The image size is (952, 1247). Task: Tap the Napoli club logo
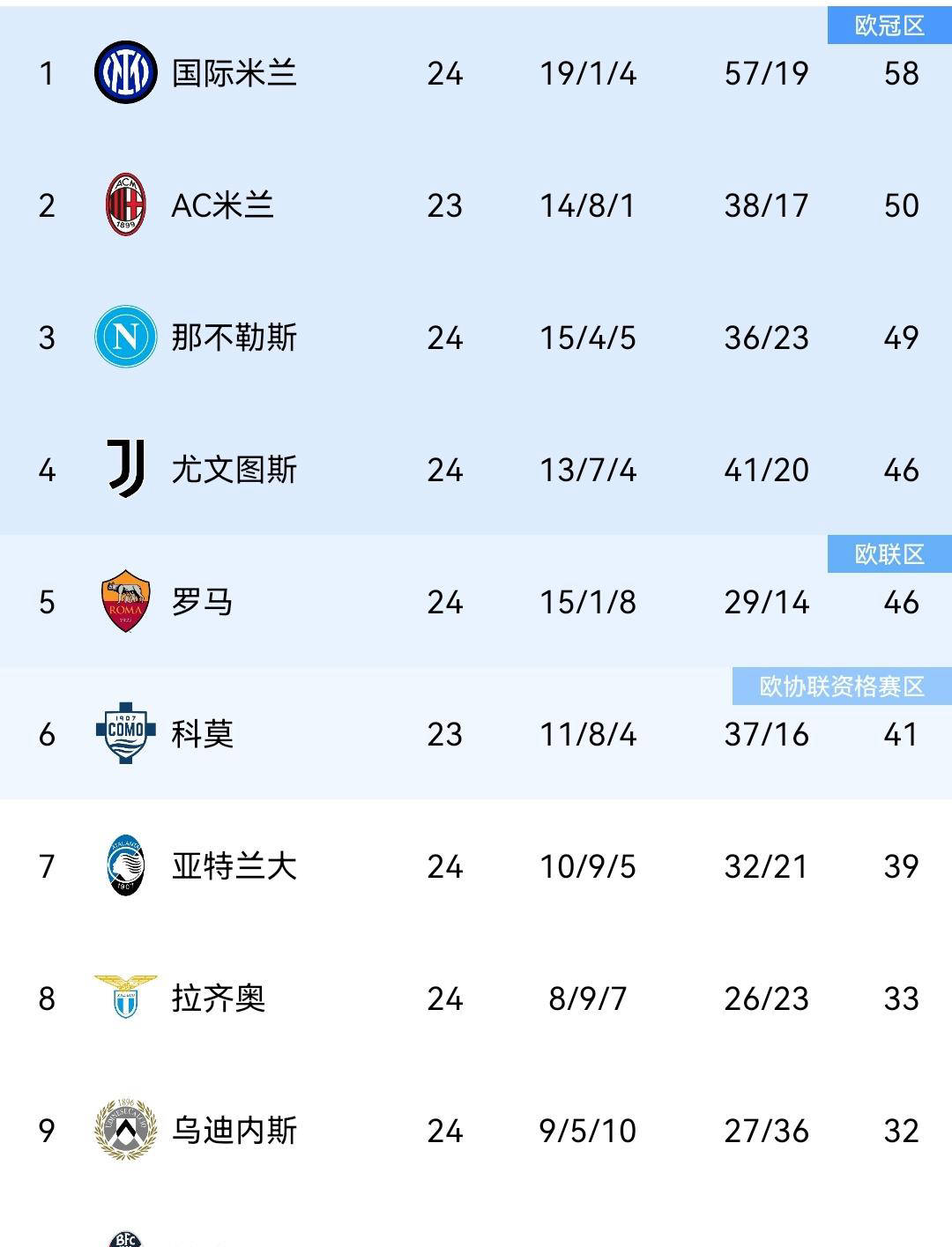[x=125, y=337]
